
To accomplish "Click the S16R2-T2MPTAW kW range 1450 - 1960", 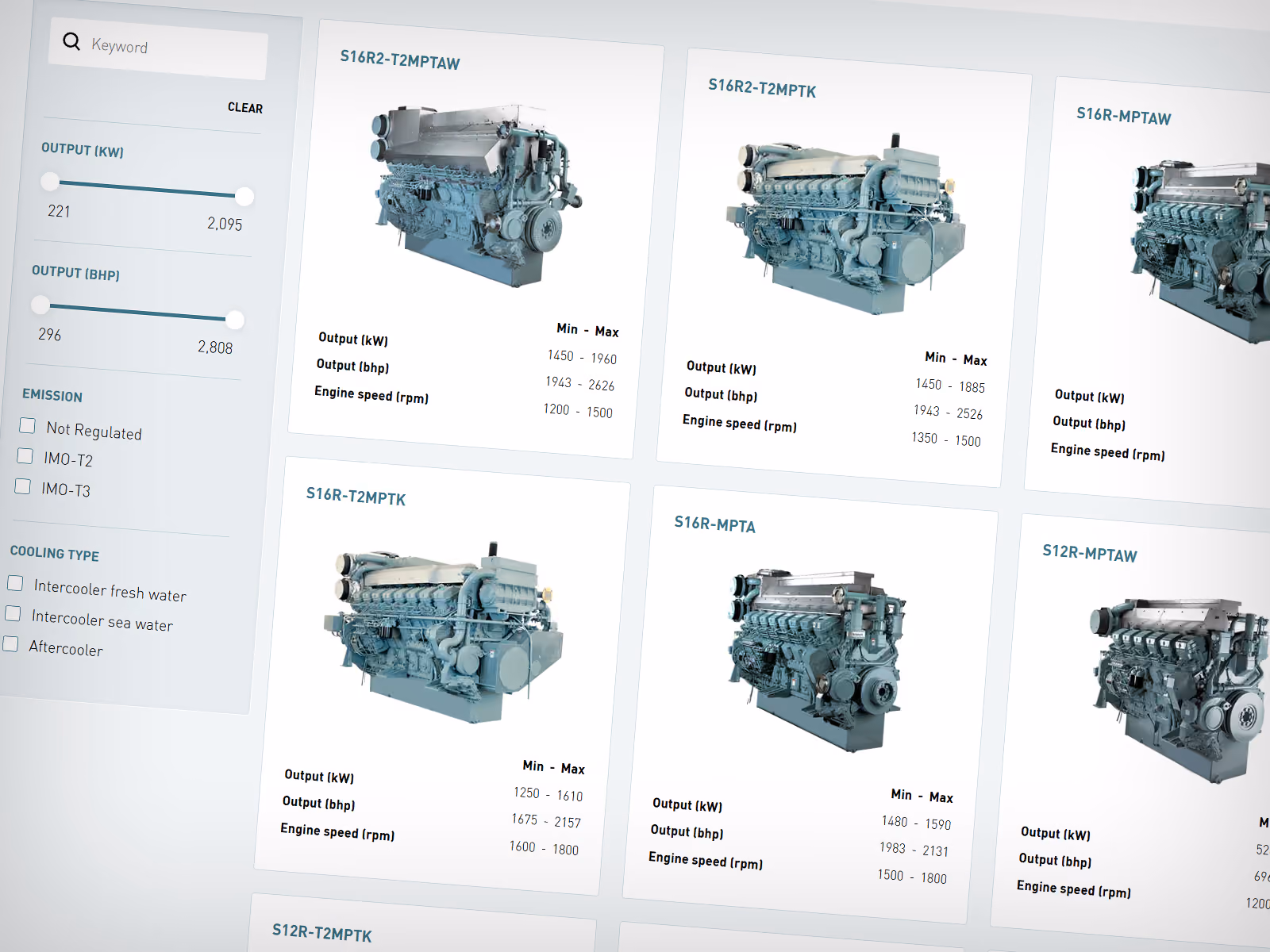I will 582,357.
